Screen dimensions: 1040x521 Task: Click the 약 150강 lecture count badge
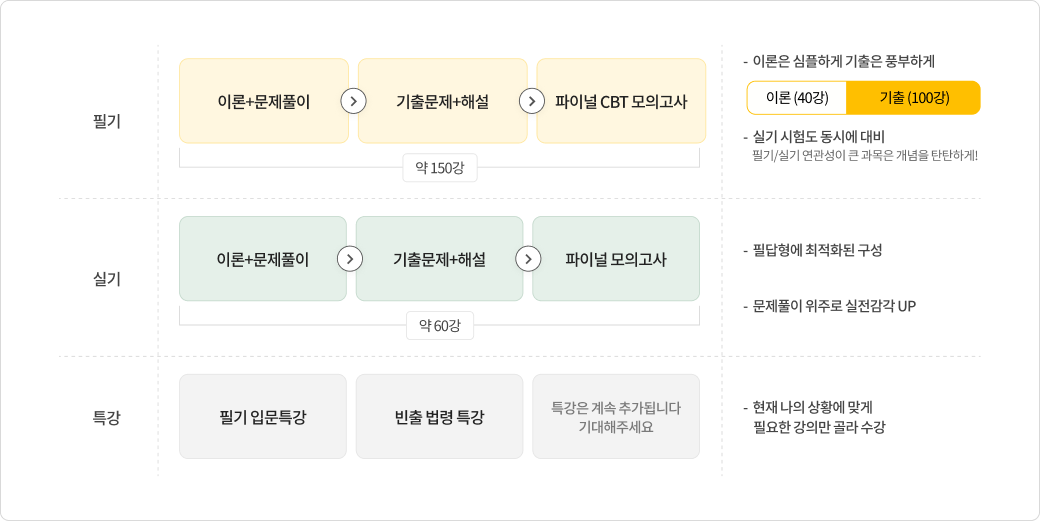tap(439, 167)
